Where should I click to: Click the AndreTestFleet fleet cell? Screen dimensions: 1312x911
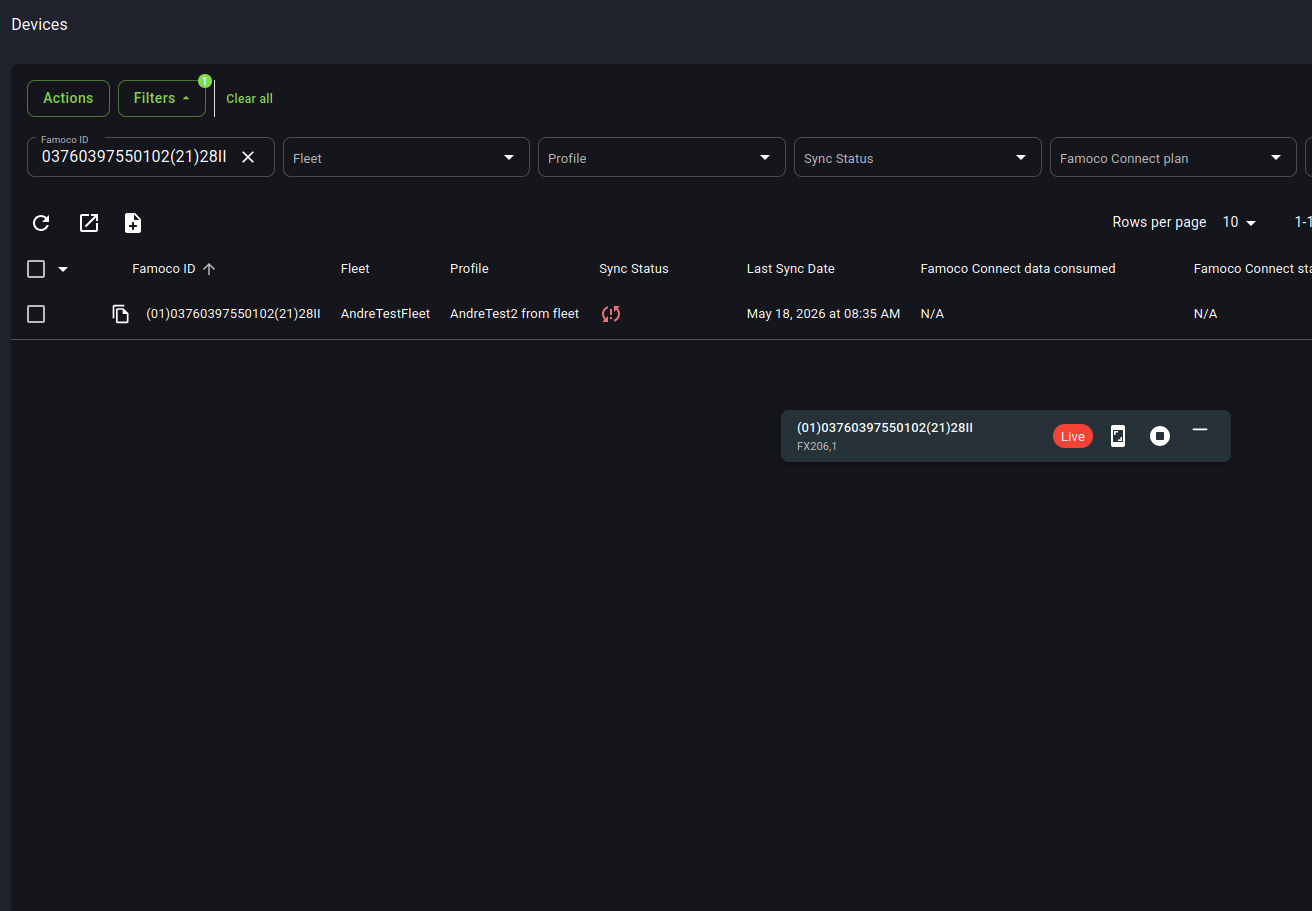pos(385,314)
